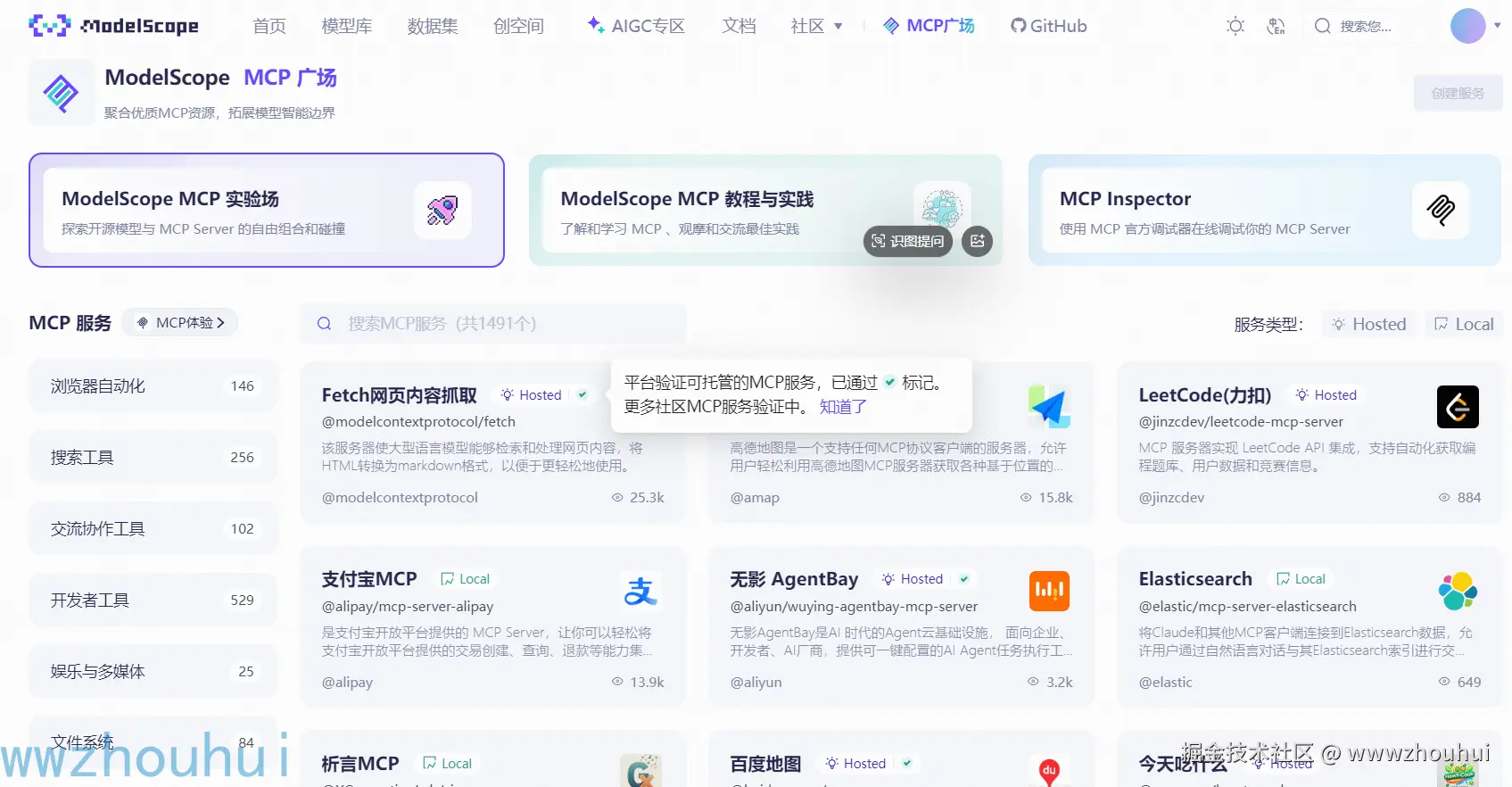
Task: Focus the 搜索MCP服务 search box
Action: pos(492,323)
